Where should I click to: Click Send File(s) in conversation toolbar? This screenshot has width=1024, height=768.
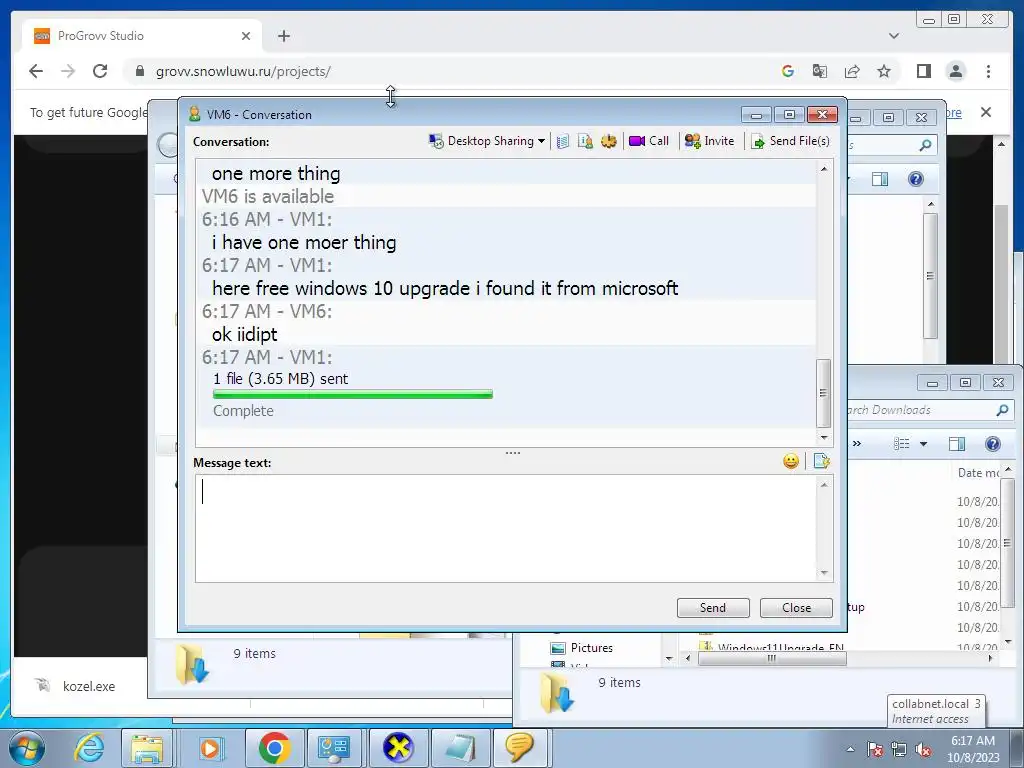point(790,141)
